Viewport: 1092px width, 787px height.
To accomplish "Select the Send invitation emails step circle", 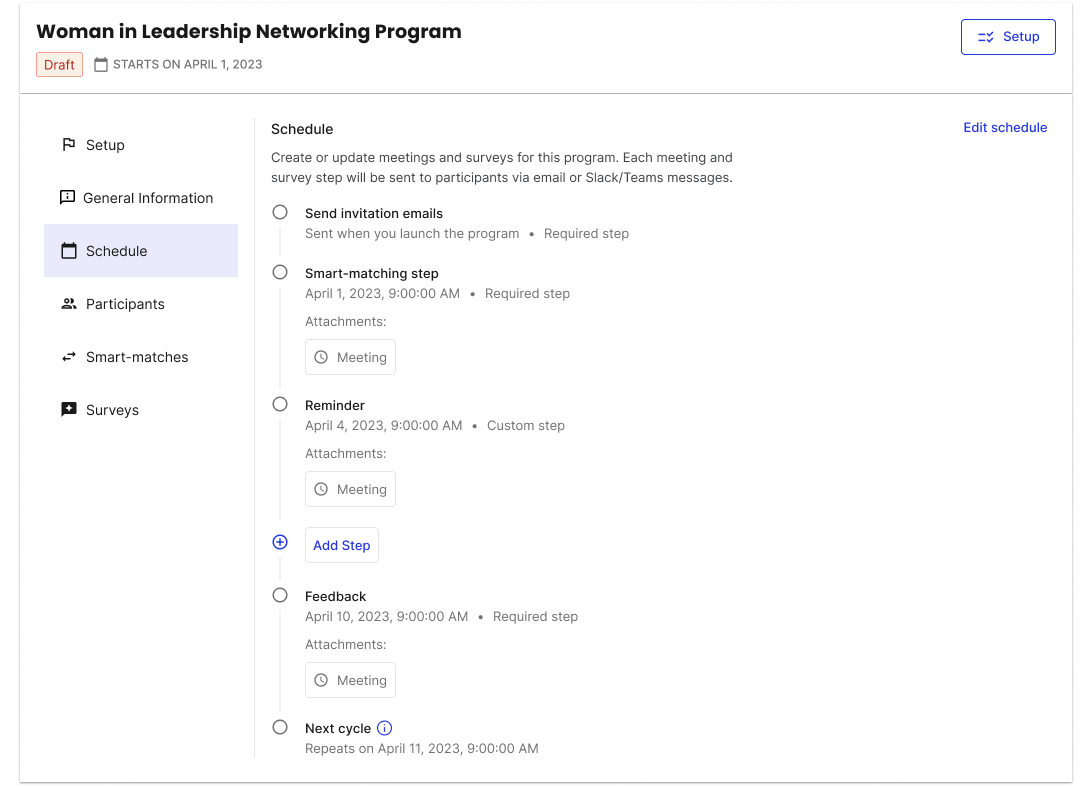I will [x=280, y=212].
